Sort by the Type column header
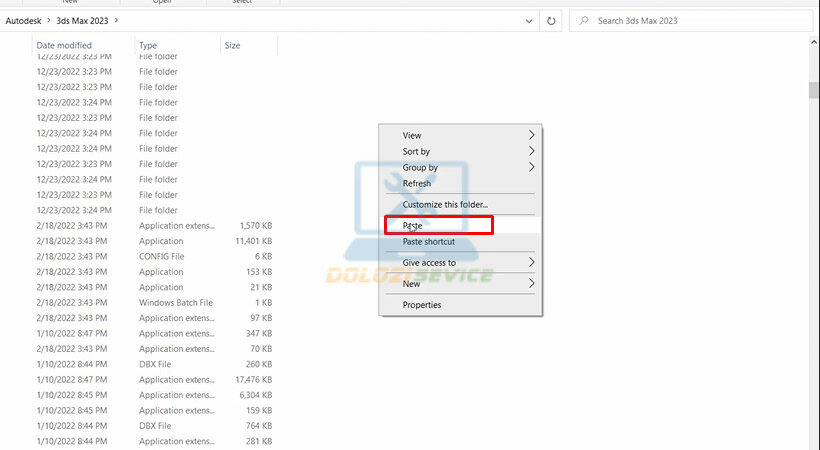The width and height of the screenshot is (820, 450). pyautogui.click(x=148, y=46)
